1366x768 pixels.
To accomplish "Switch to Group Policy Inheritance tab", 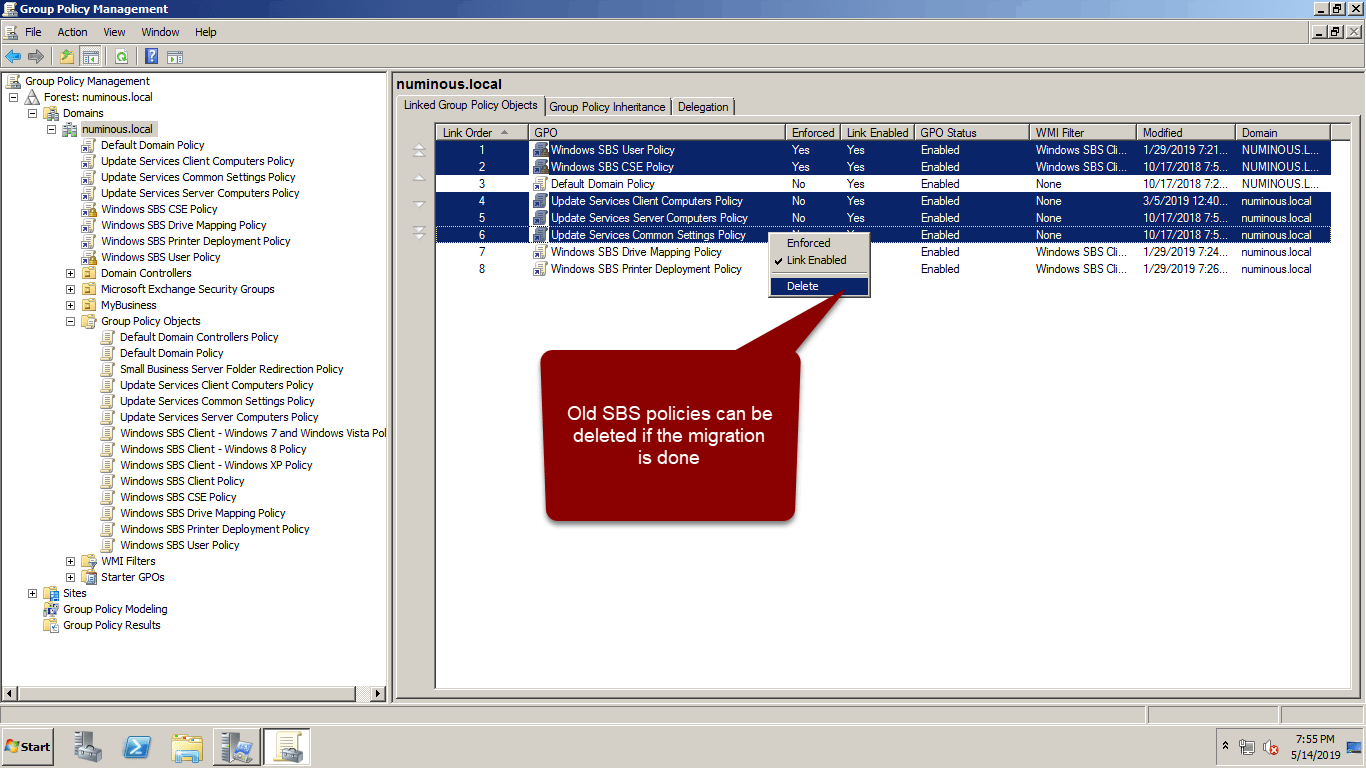I will (x=607, y=107).
